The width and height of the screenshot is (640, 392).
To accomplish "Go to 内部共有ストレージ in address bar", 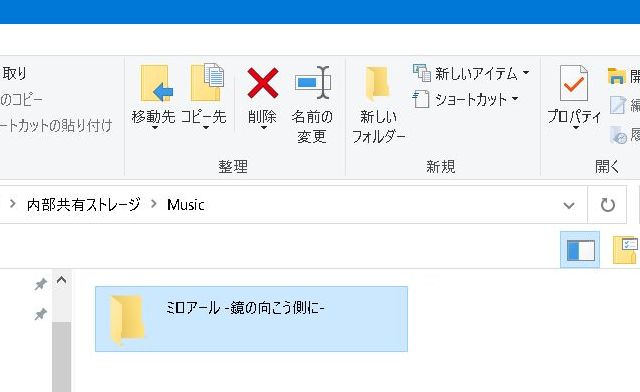I will [x=84, y=204].
